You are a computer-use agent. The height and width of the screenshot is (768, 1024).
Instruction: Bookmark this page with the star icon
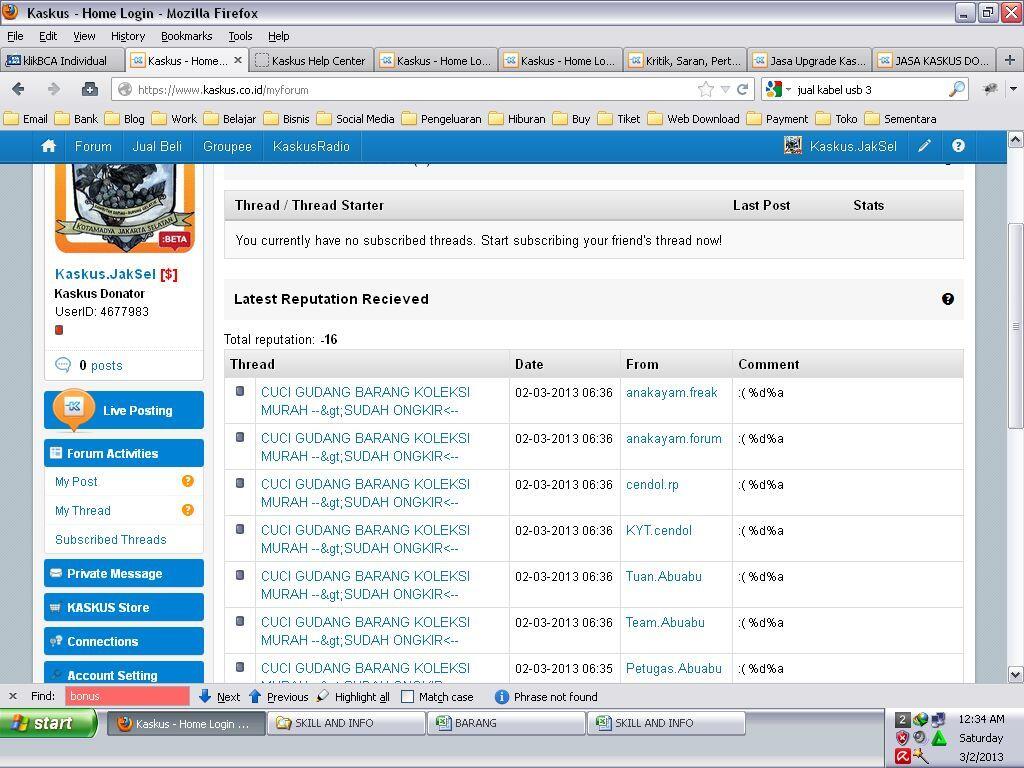(x=705, y=89)
